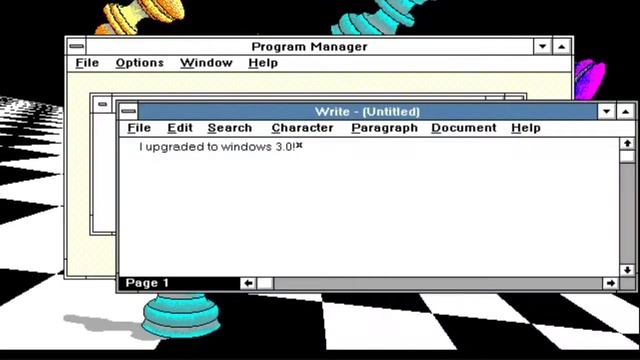Click the Write horizontal scrollbar track

tap(438, 283)
